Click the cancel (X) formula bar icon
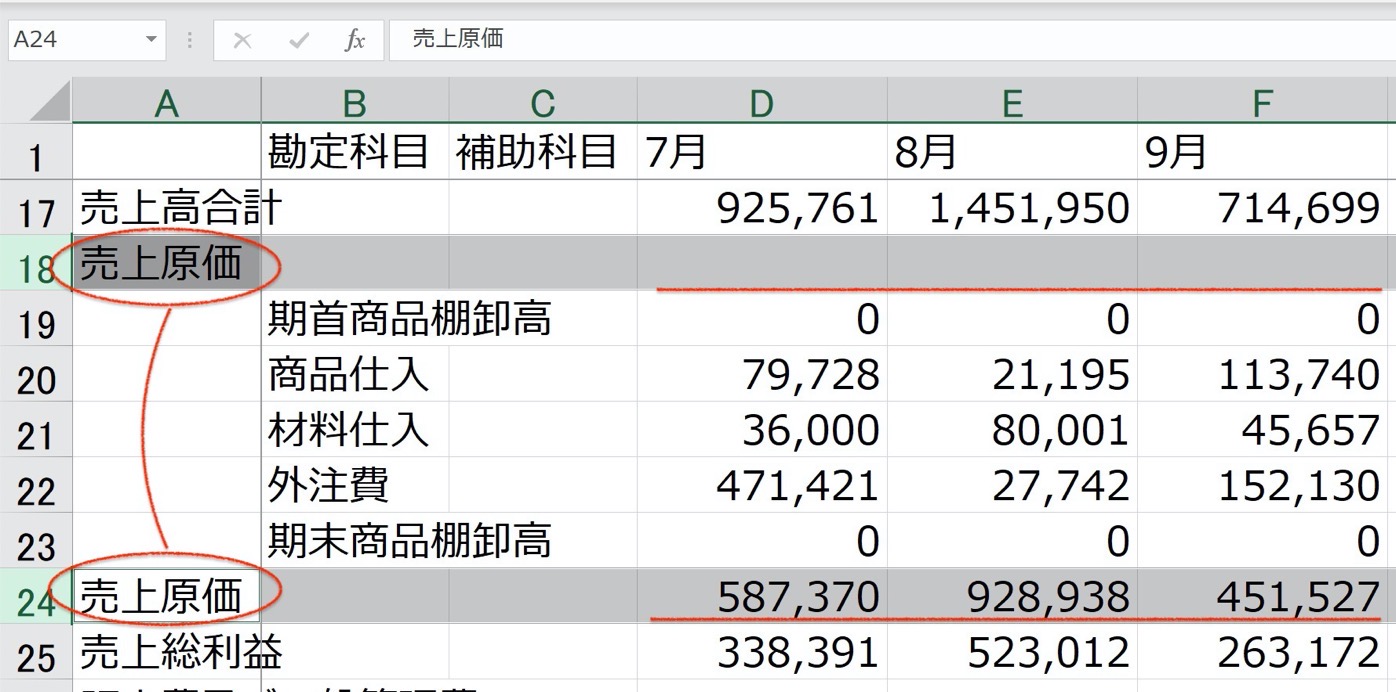 [242, 41]
